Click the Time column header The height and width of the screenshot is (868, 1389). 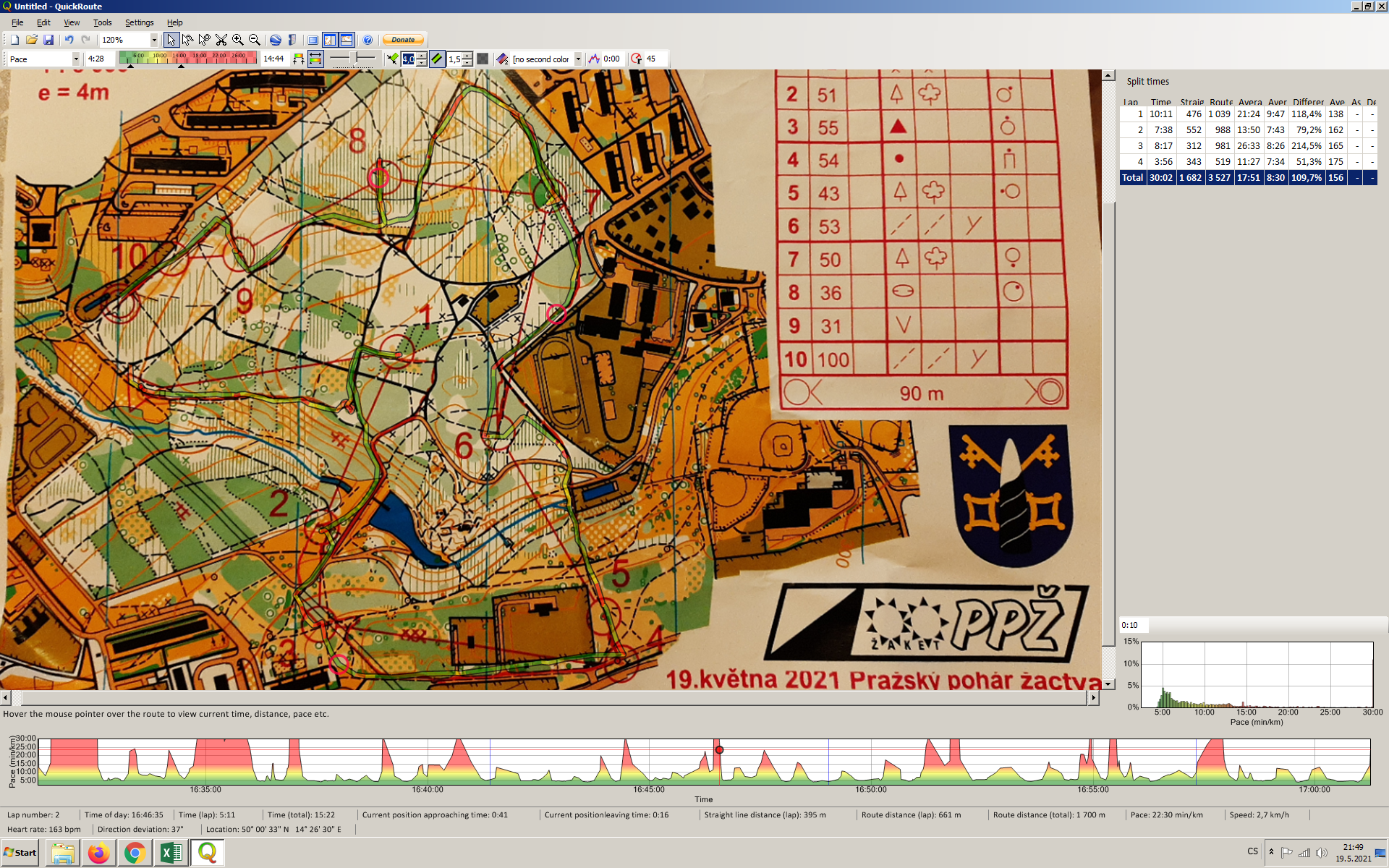pyautogui.click(x=1160, y=102)
